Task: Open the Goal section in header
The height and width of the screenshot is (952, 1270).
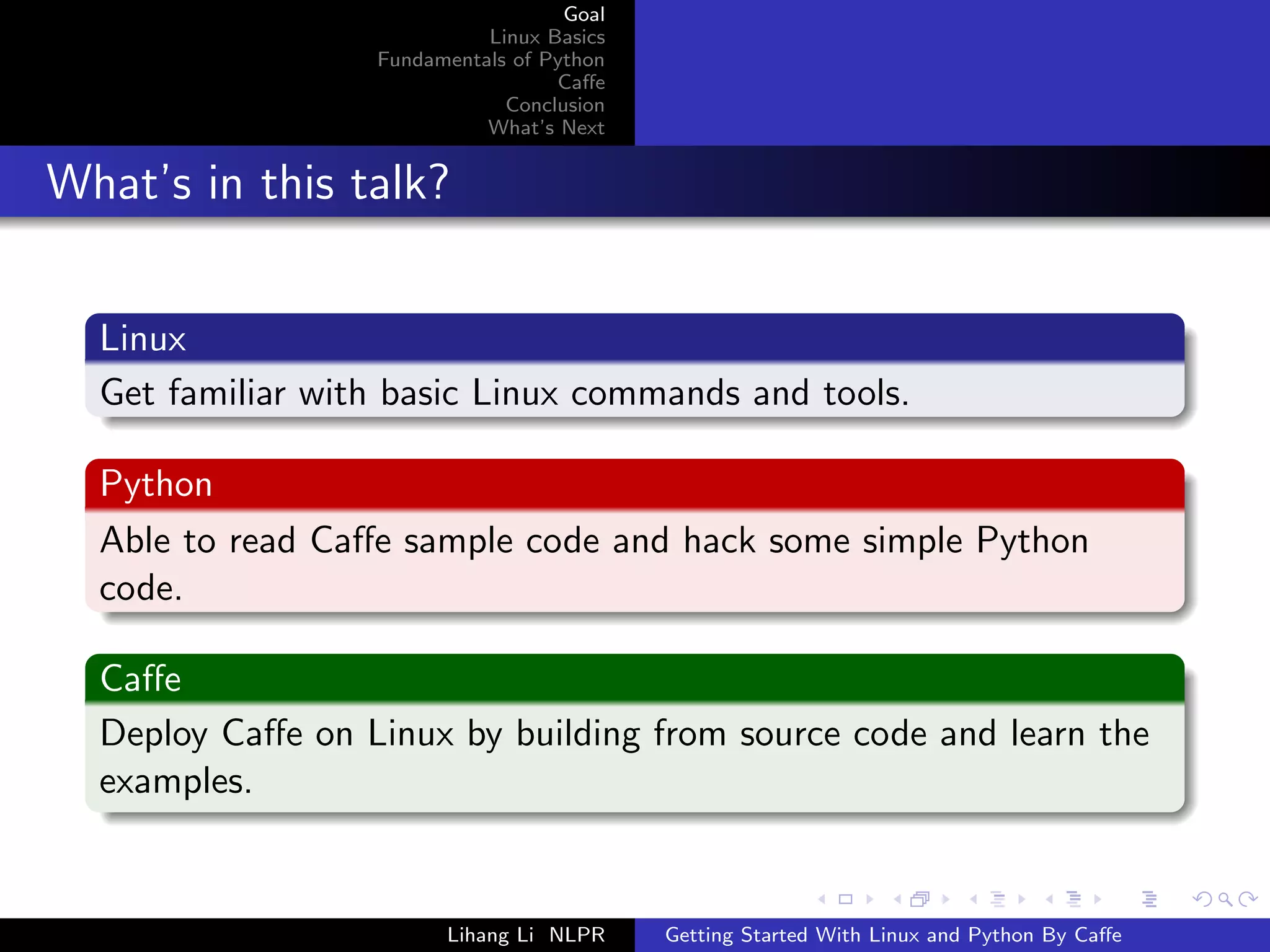Action: [x=584, y=14]
